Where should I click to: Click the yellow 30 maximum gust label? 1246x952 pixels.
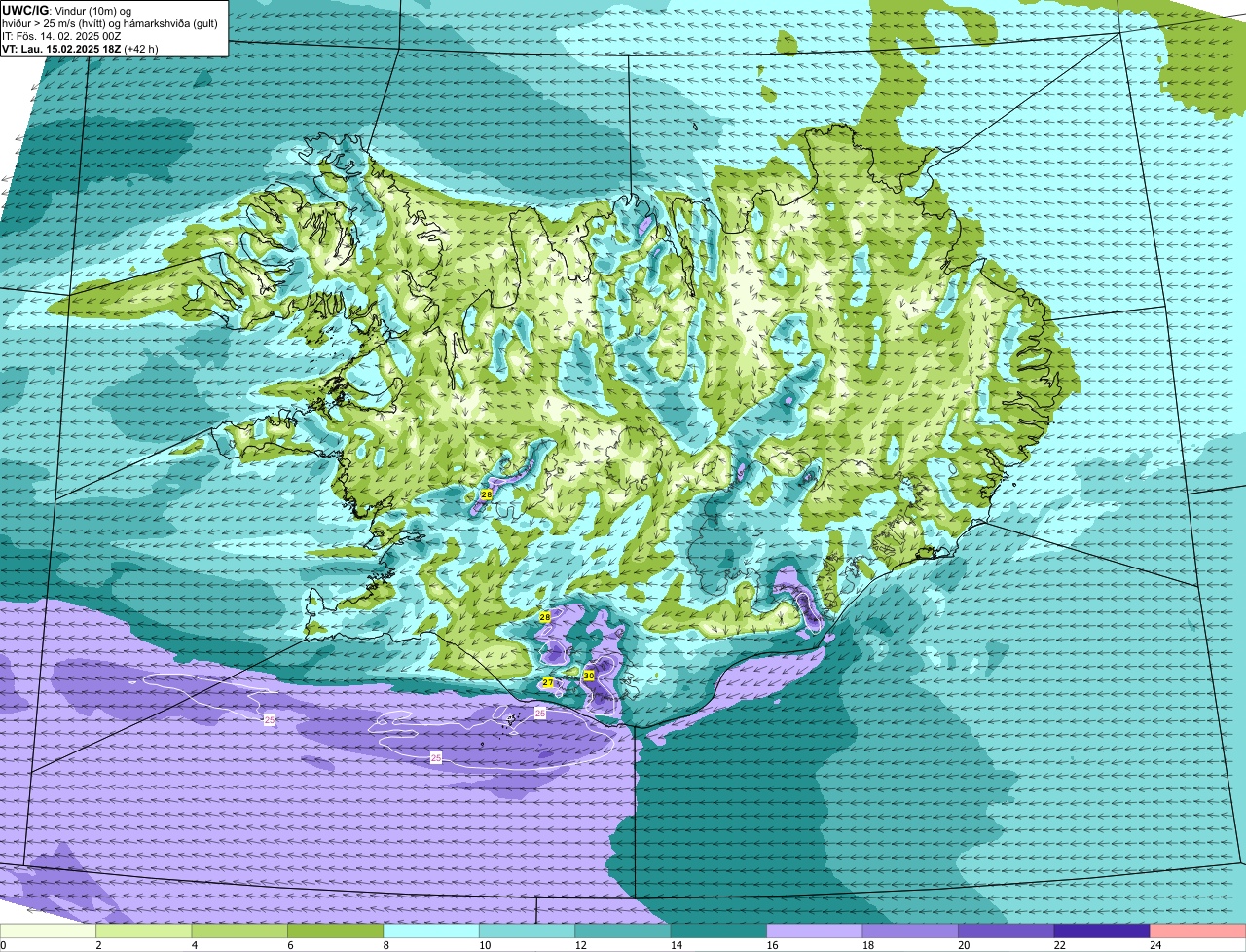pos(589,675)
